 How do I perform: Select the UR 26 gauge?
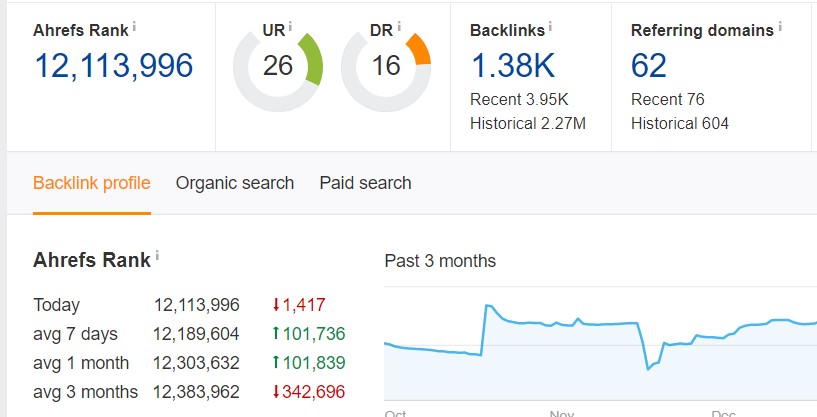click(278, 66)
